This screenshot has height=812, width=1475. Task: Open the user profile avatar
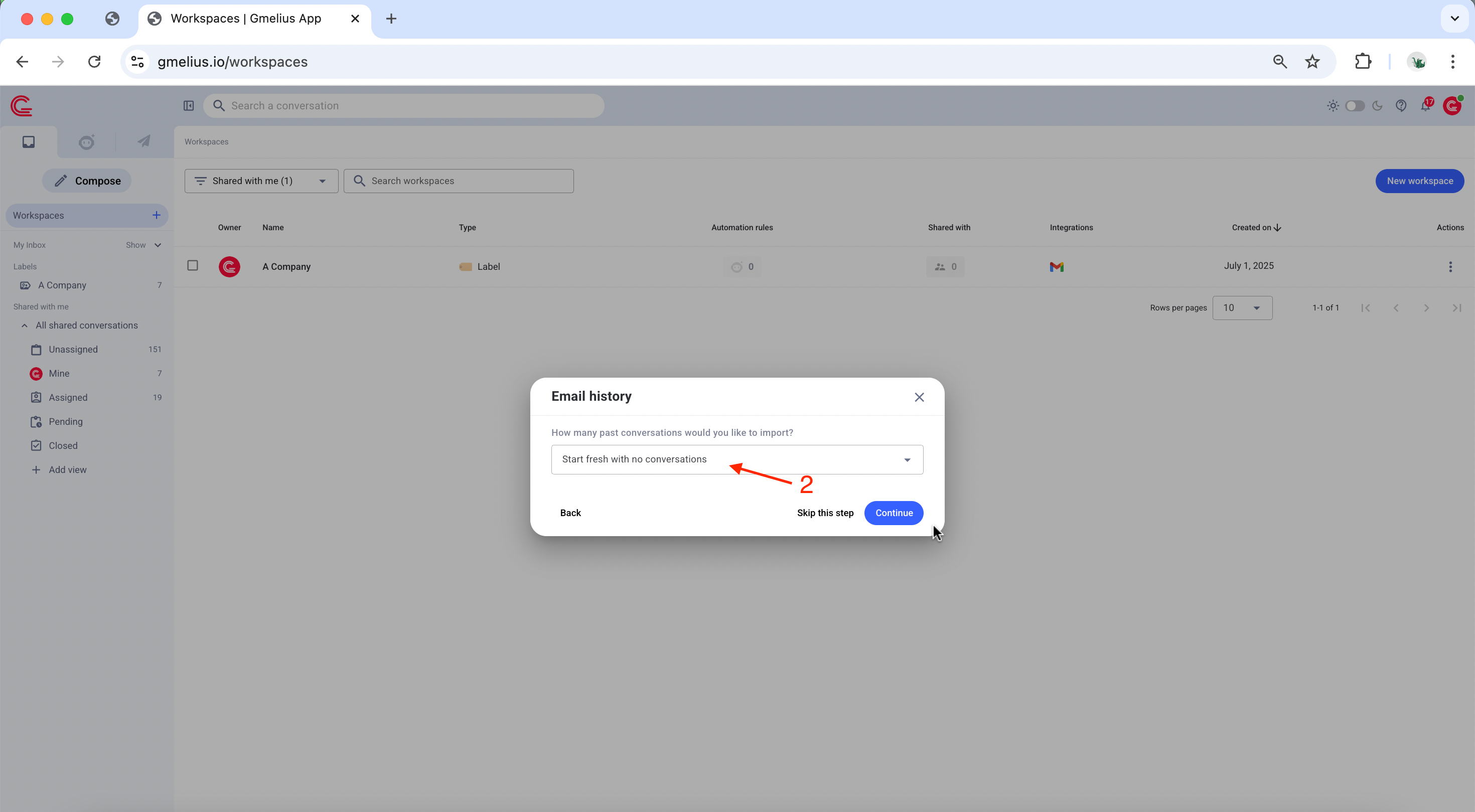(x=1452, y=106)
